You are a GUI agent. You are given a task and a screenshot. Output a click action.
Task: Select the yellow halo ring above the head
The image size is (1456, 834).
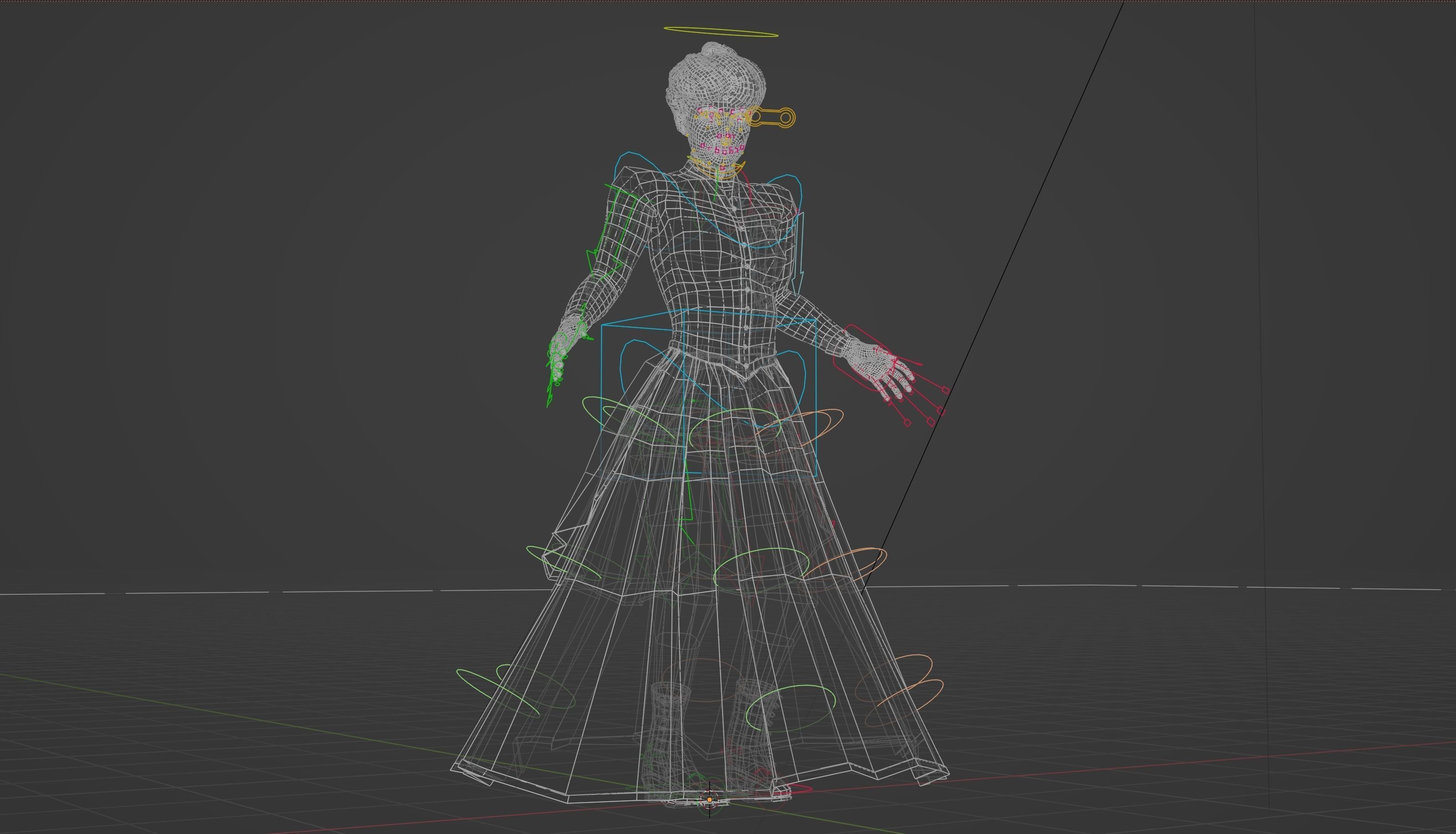point(721,31)
